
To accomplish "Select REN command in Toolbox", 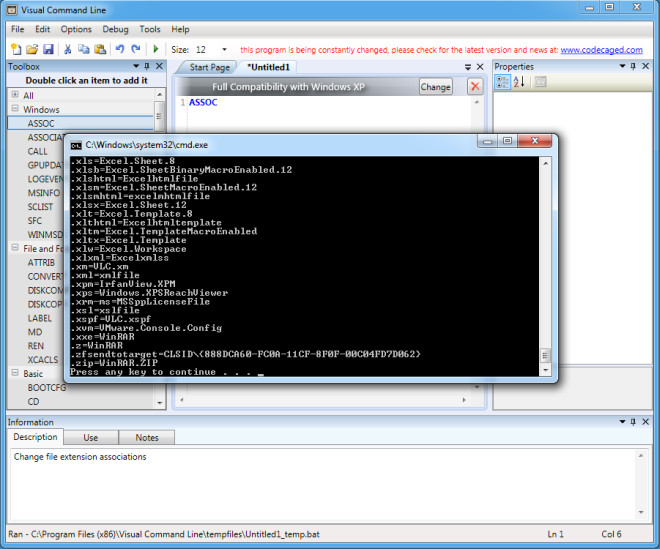I will 36,346.
